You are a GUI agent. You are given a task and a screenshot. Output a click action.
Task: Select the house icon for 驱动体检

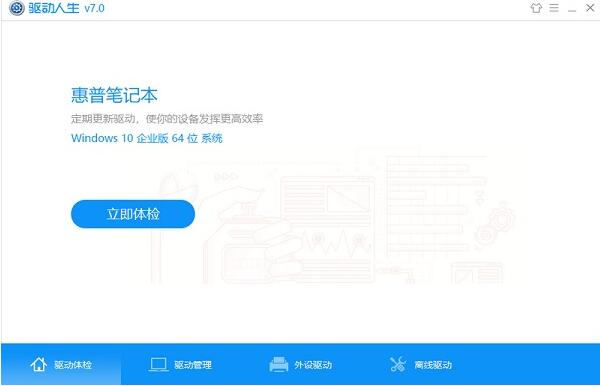pos(39,364)
